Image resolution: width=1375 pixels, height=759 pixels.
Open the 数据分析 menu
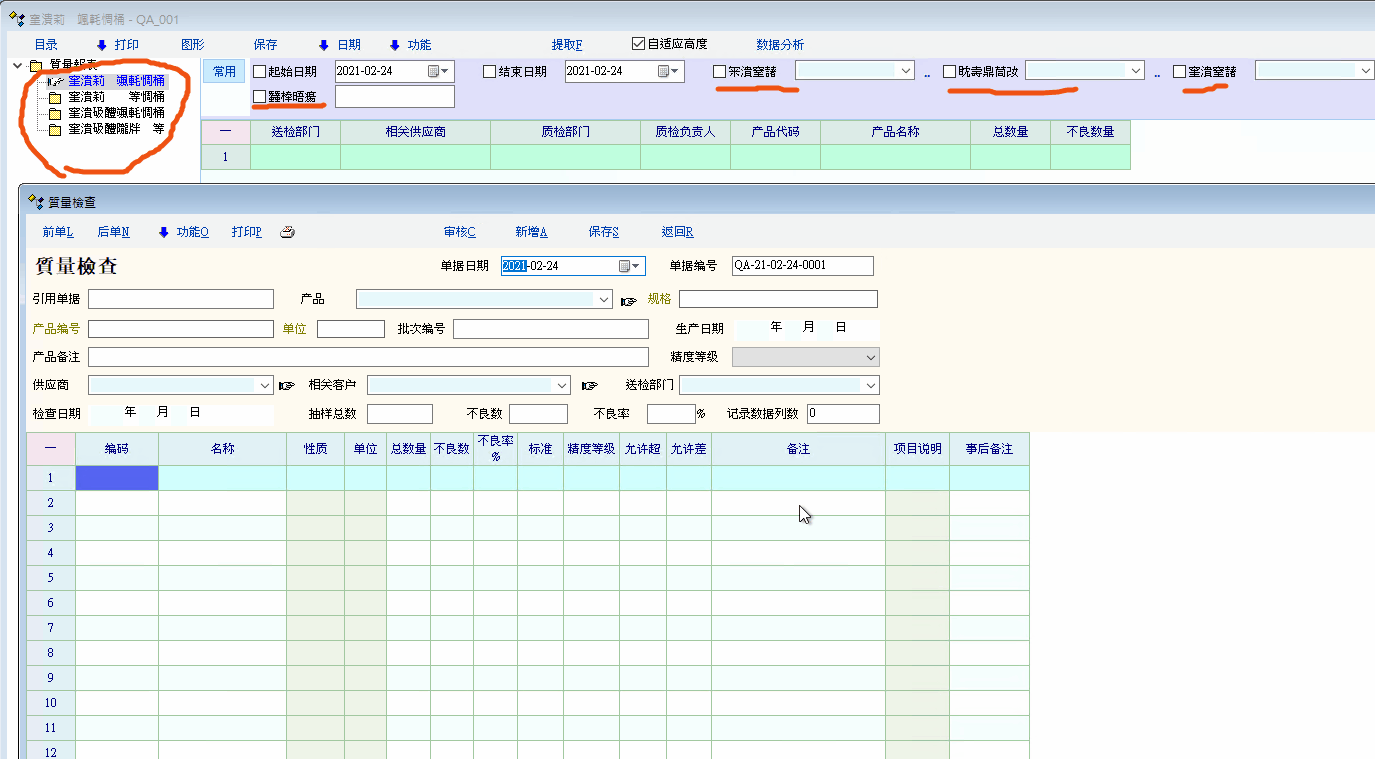pyautogui.click(x=780, y=45)
